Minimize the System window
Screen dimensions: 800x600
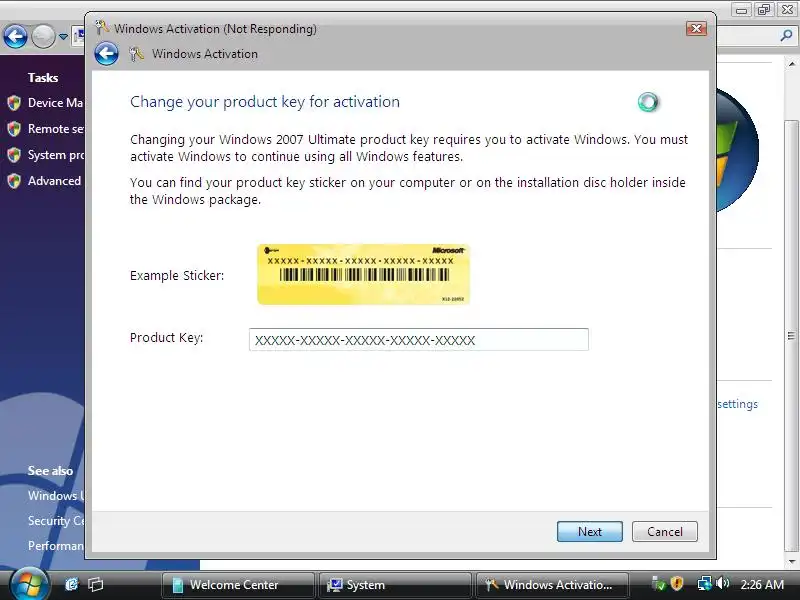742,10
